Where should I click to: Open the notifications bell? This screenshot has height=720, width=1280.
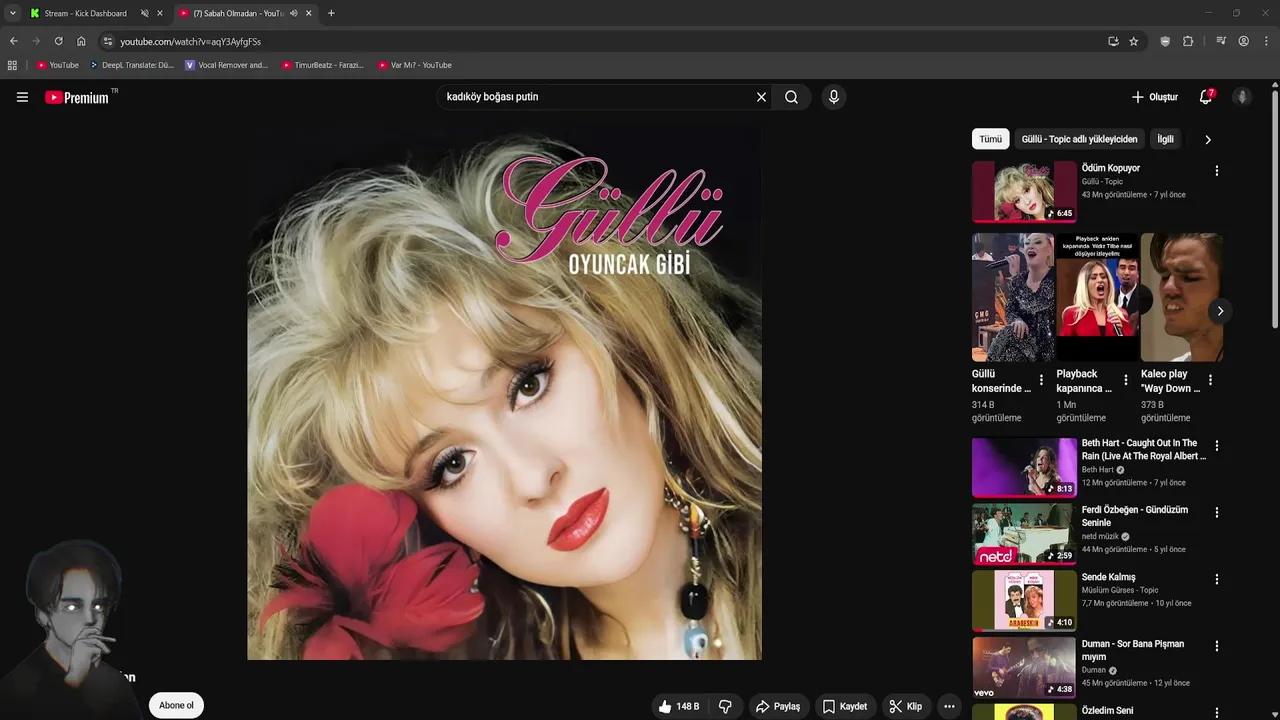pyautogui.click(x=1206, y=97)
